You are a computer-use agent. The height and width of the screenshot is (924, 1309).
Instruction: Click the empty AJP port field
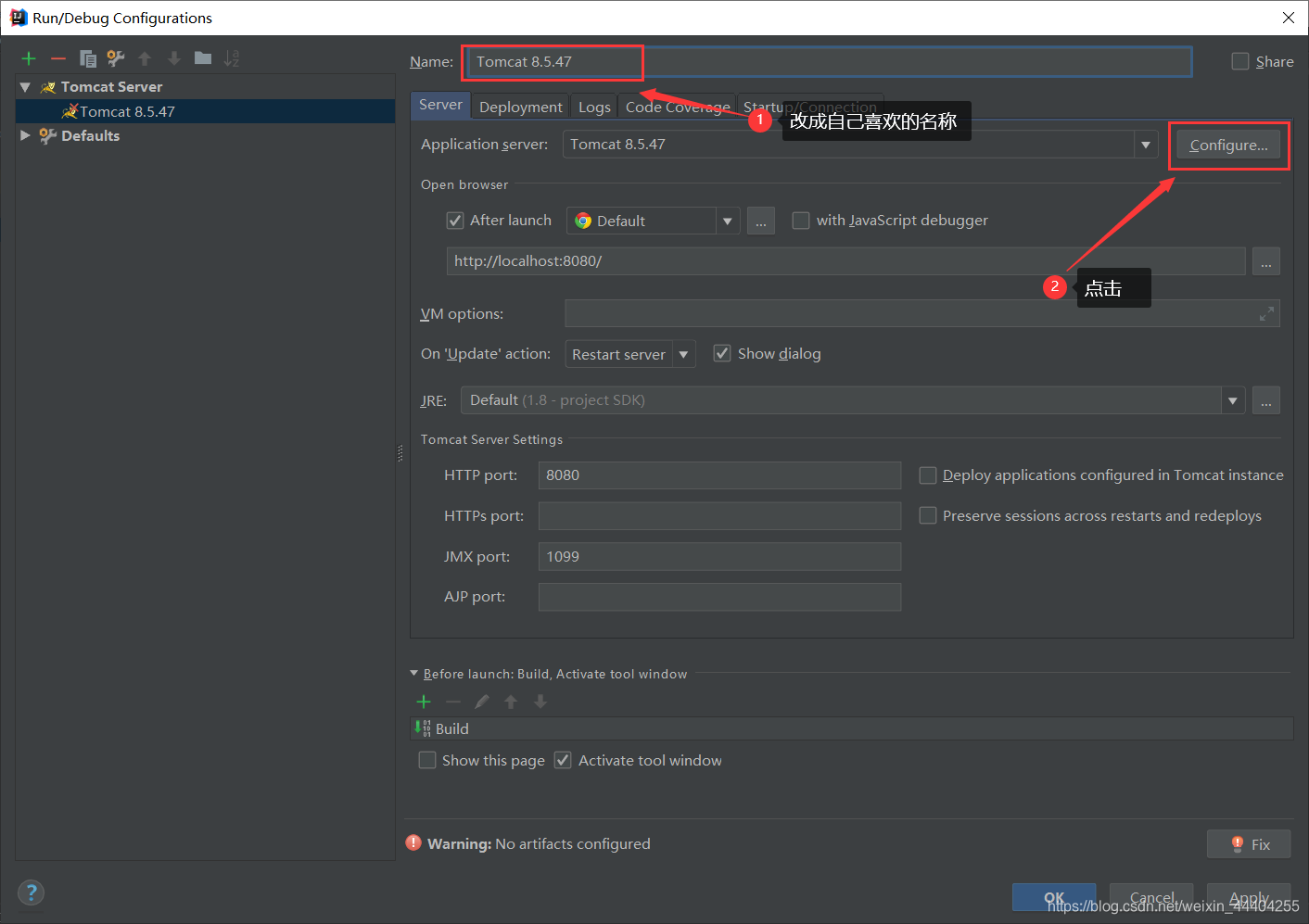pyautogui.click(x=719, y=597)
